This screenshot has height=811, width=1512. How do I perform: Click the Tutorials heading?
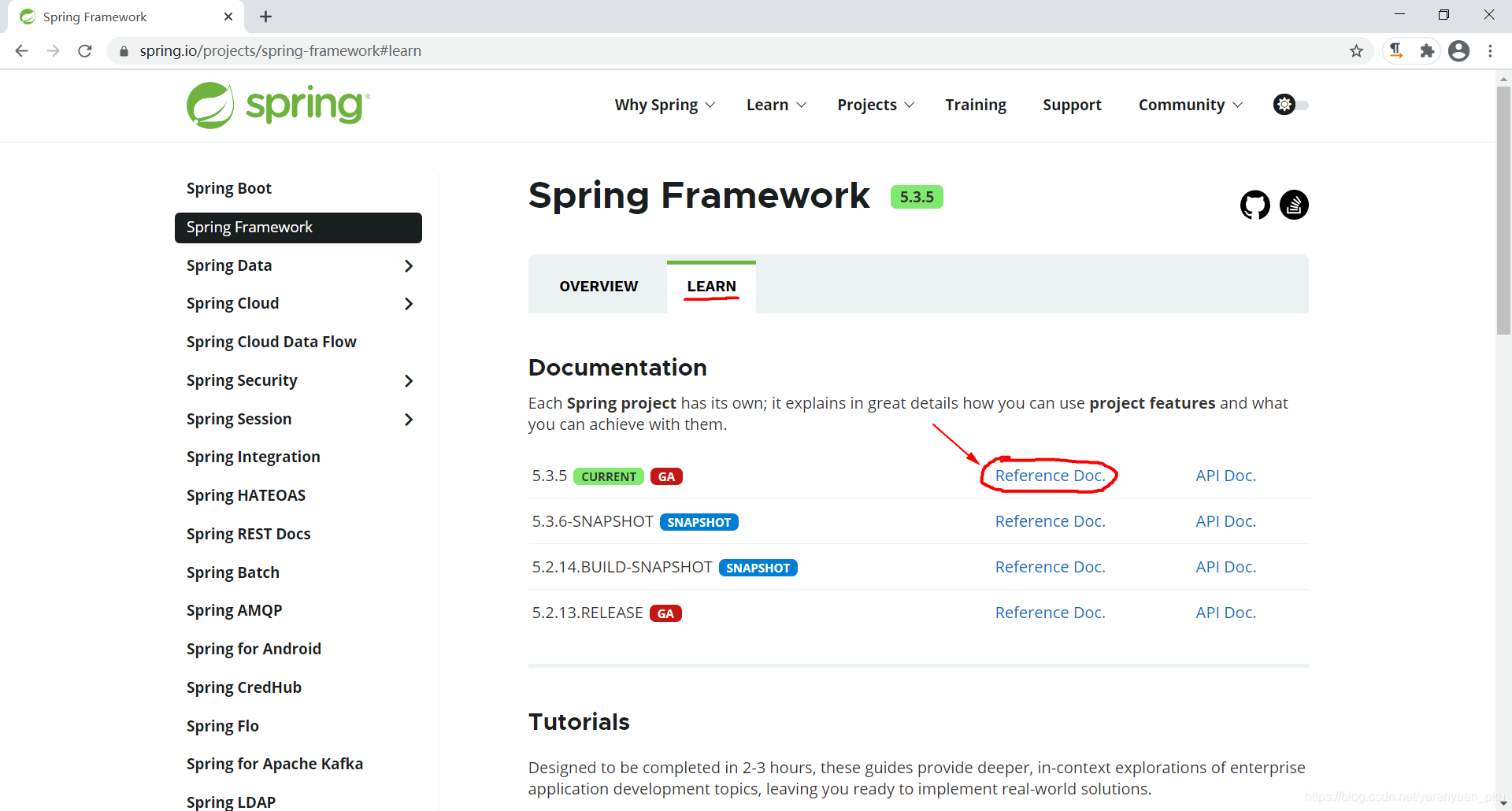pos(580,722)
